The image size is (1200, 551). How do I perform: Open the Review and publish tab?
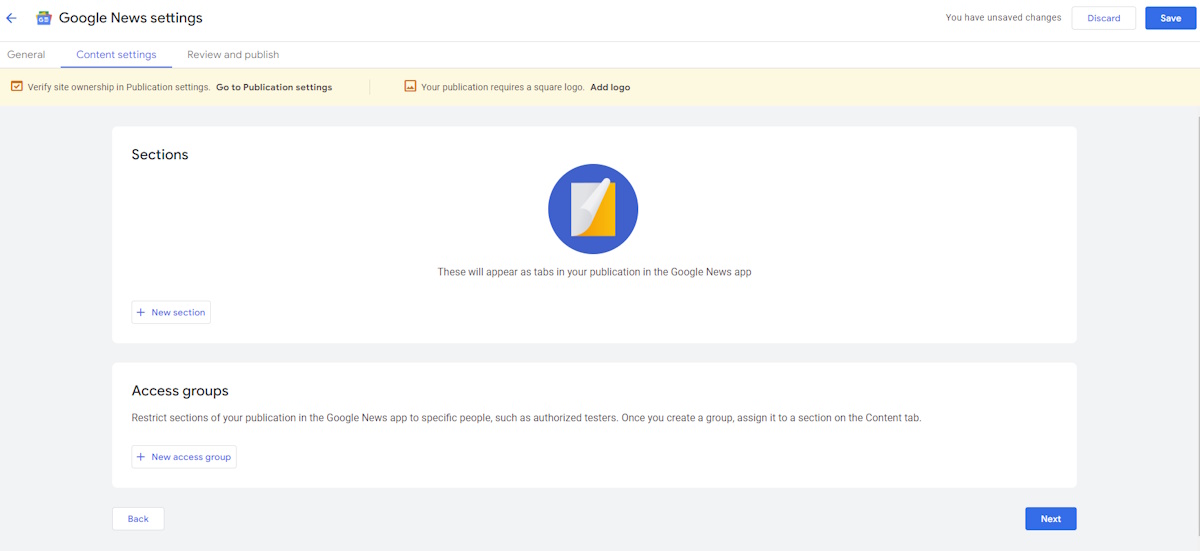point(233,55)
